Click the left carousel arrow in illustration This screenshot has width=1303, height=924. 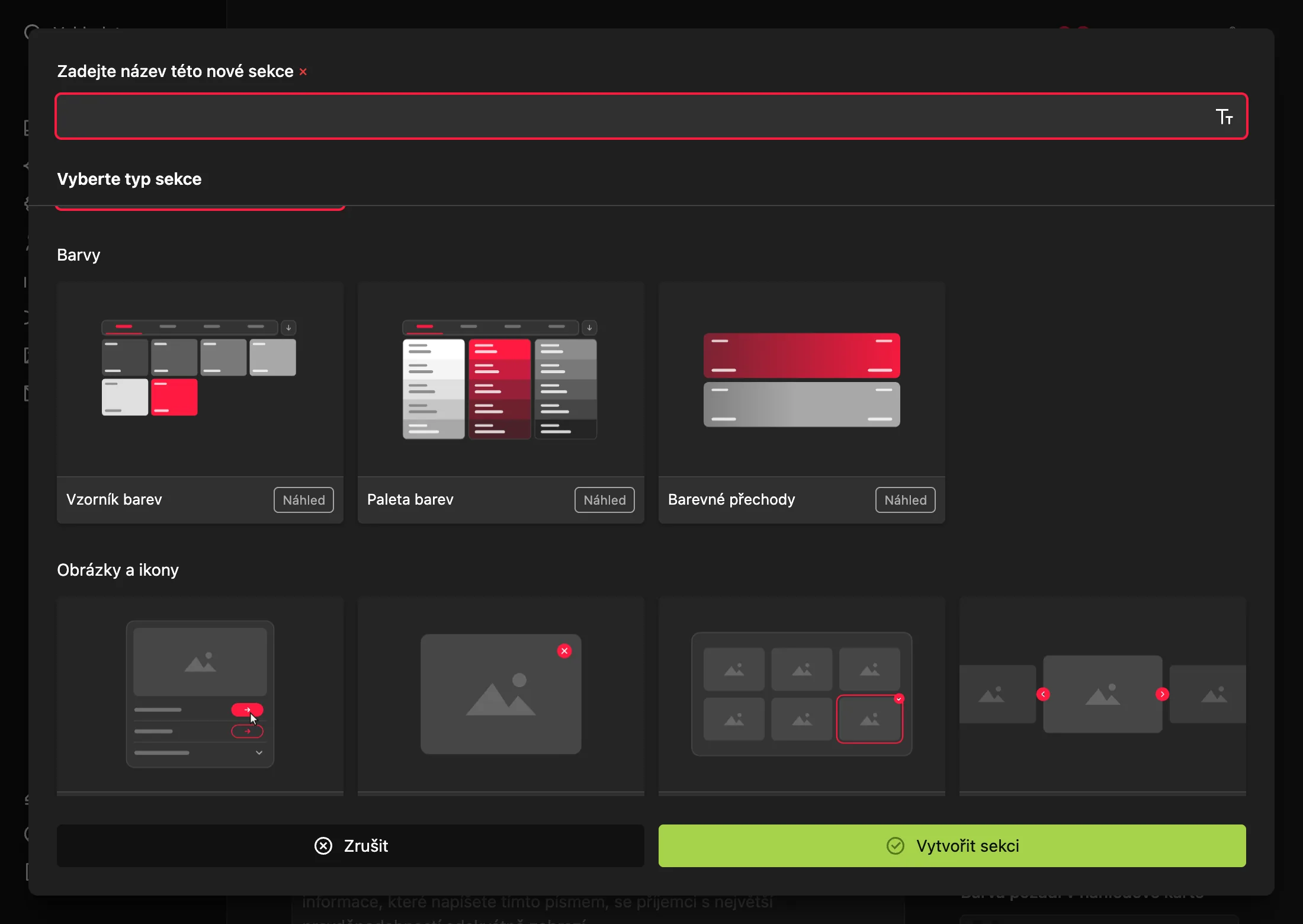[x=1044, y=694]
